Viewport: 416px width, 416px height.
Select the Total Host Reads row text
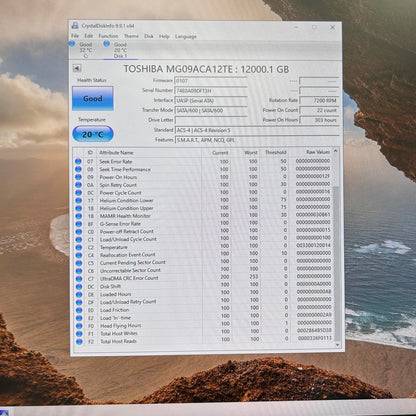pyautogui.click(x=118, y=341)
